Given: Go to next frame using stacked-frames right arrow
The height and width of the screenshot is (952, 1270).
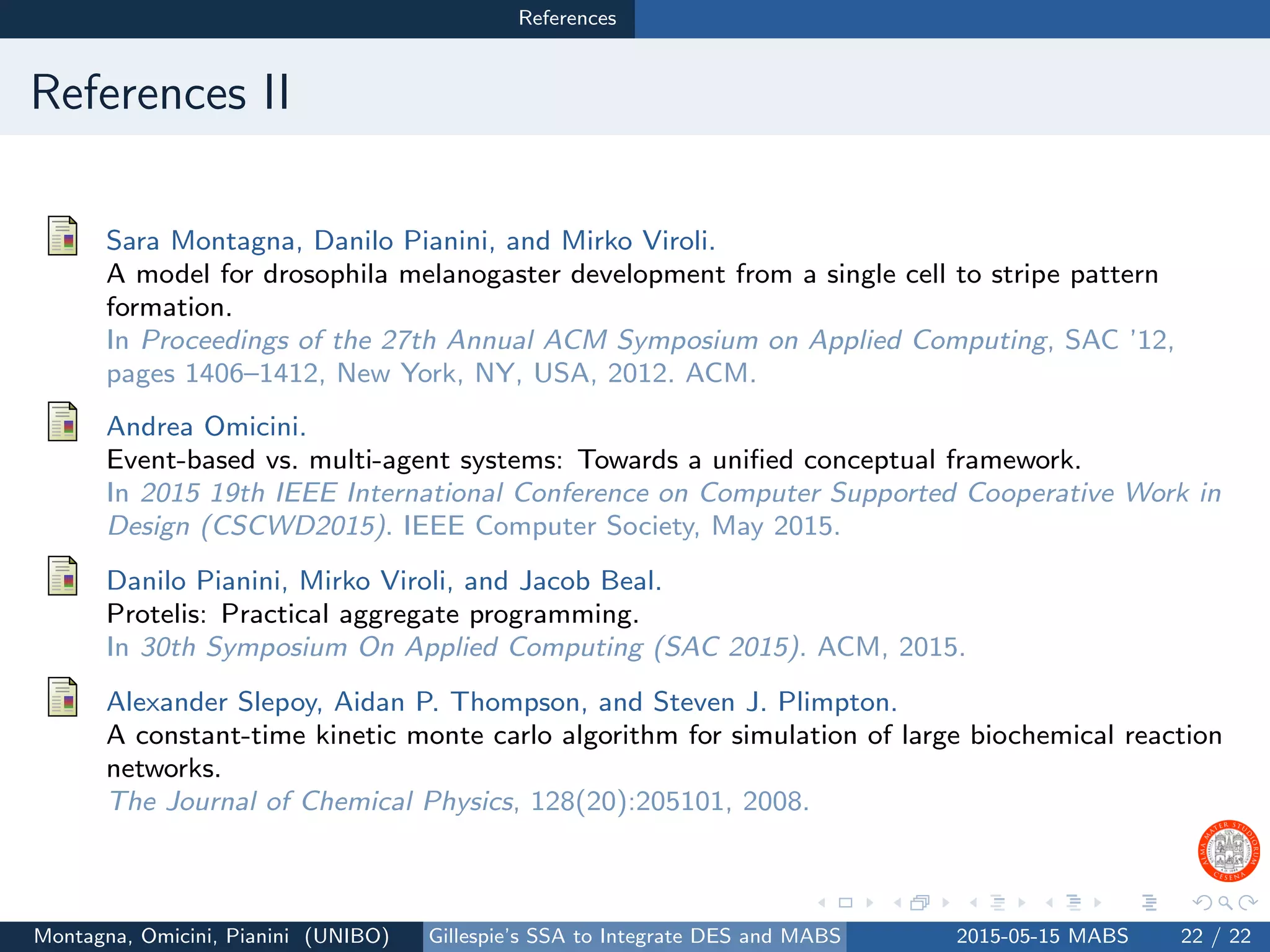Looking at the screenshot, I should click(945, 903).
